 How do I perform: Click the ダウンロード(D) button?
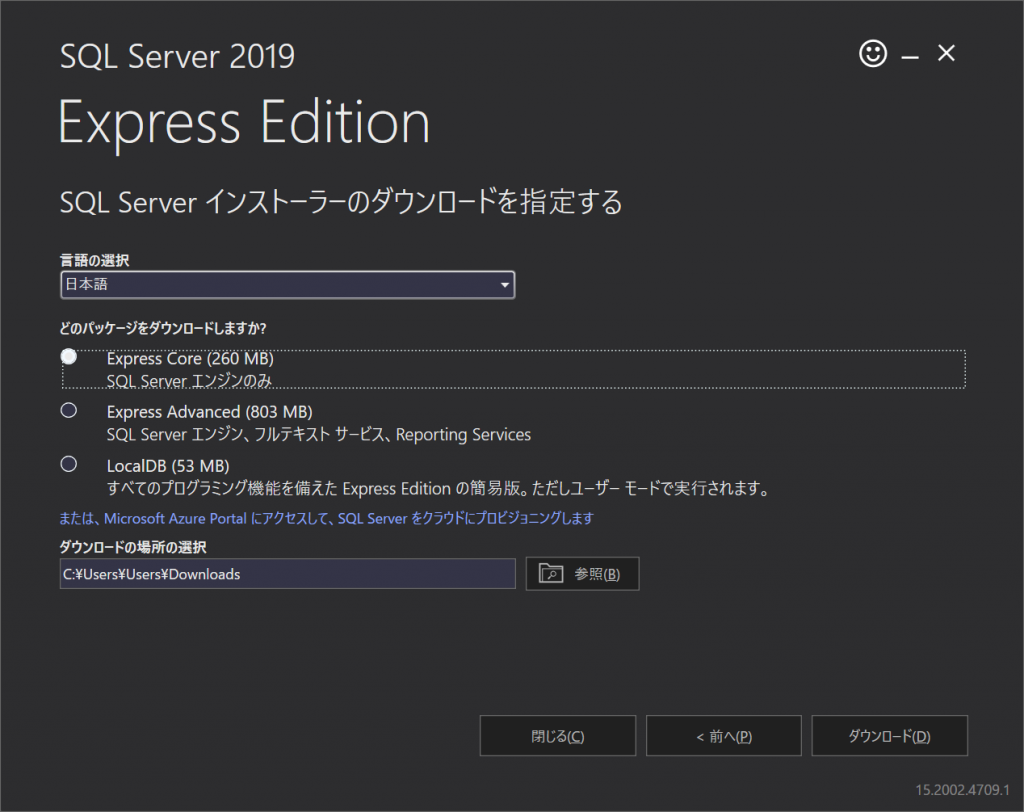coord(889,735)
